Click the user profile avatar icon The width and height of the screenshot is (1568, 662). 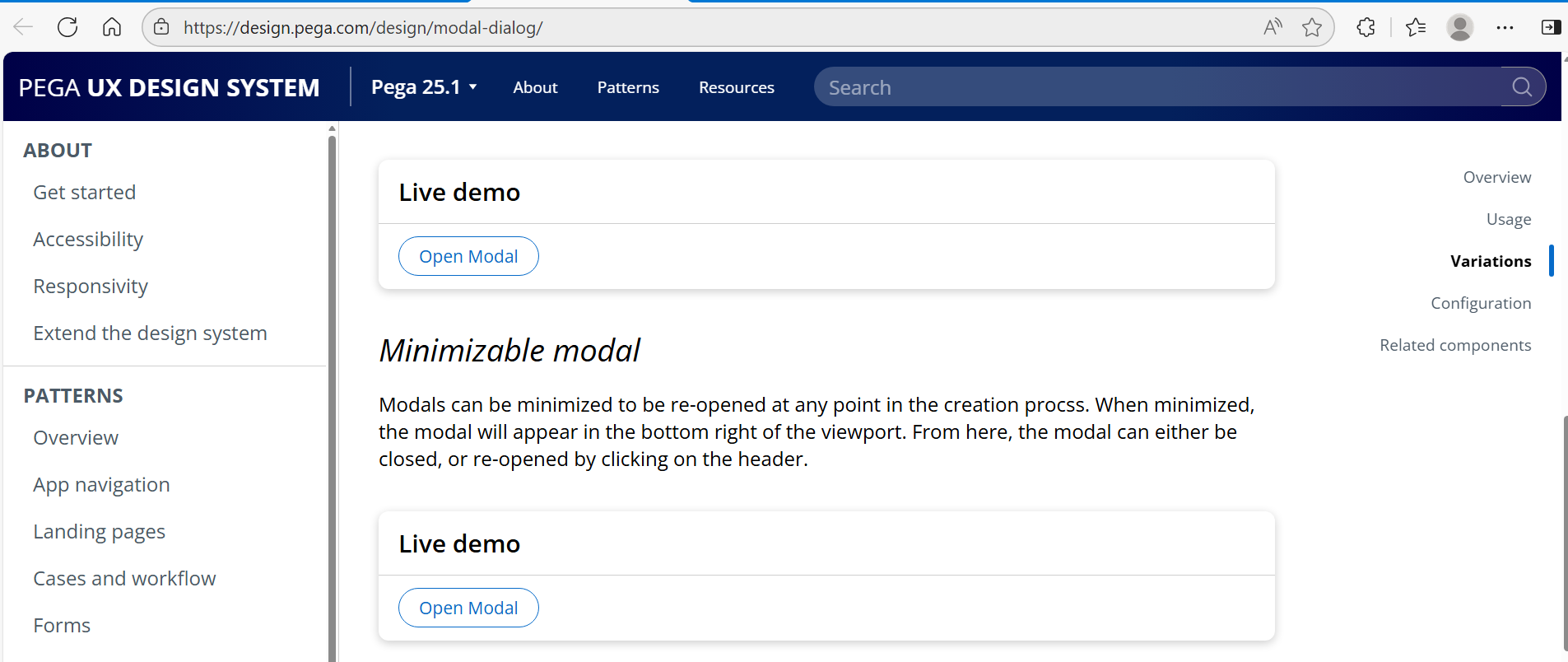click(1460, 27)
